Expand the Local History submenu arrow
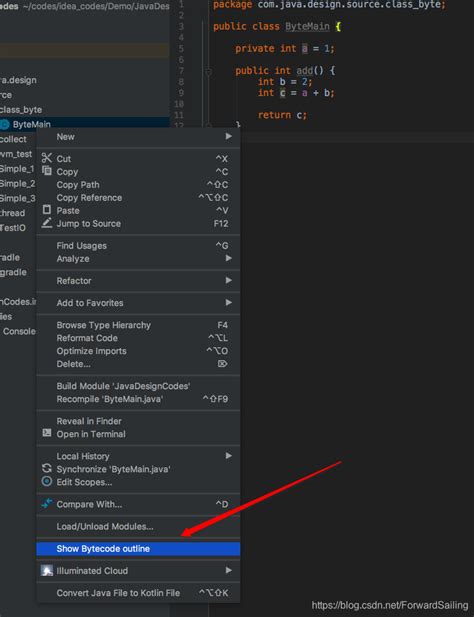The height and width of the screenshot is (617, 474). (229, 456)
